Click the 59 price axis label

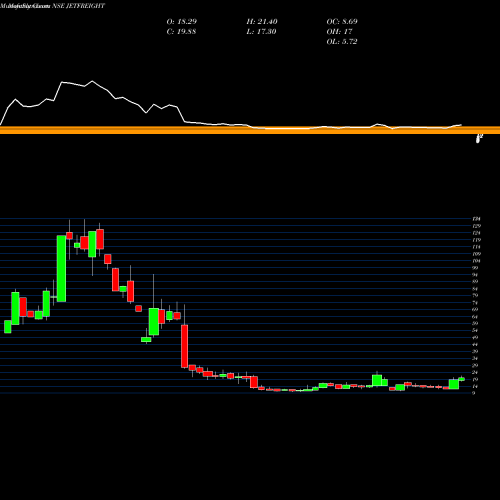point(475,323)
